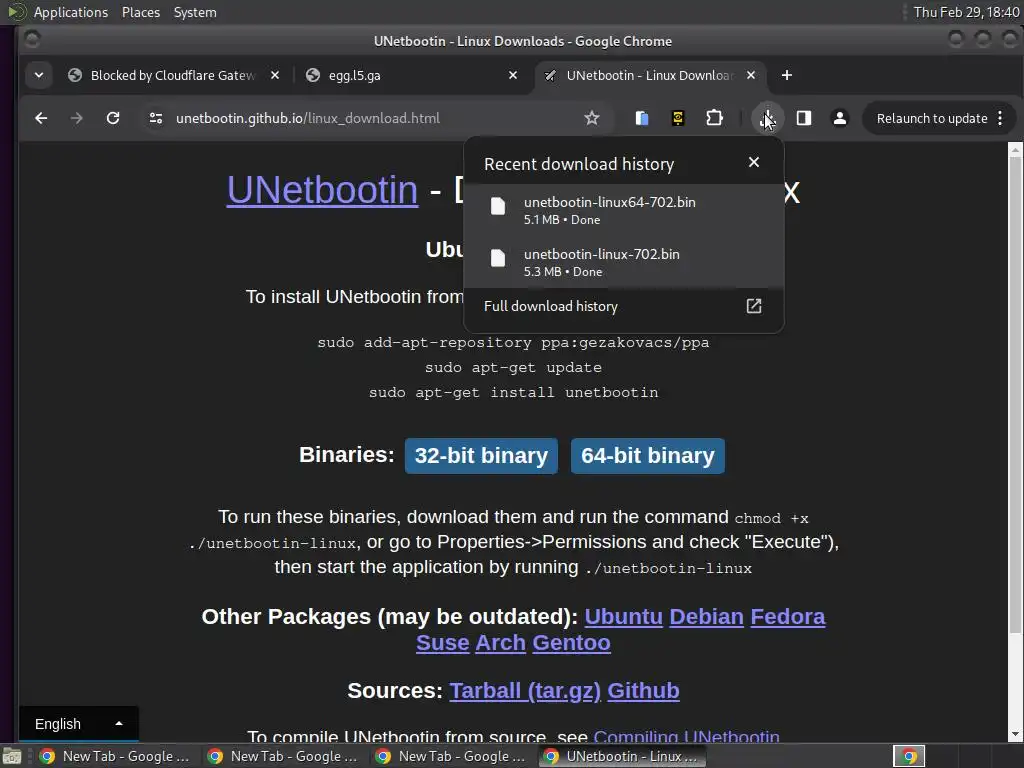The width and height of the screenshot is (1024, 768).
Task: Close the UNetbootin Linux Downloads tab
Action: coord(751,75)
